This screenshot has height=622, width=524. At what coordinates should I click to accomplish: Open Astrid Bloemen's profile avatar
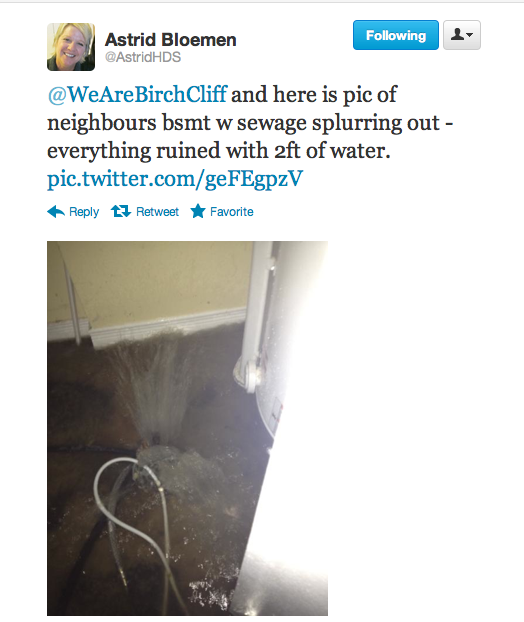71,47
